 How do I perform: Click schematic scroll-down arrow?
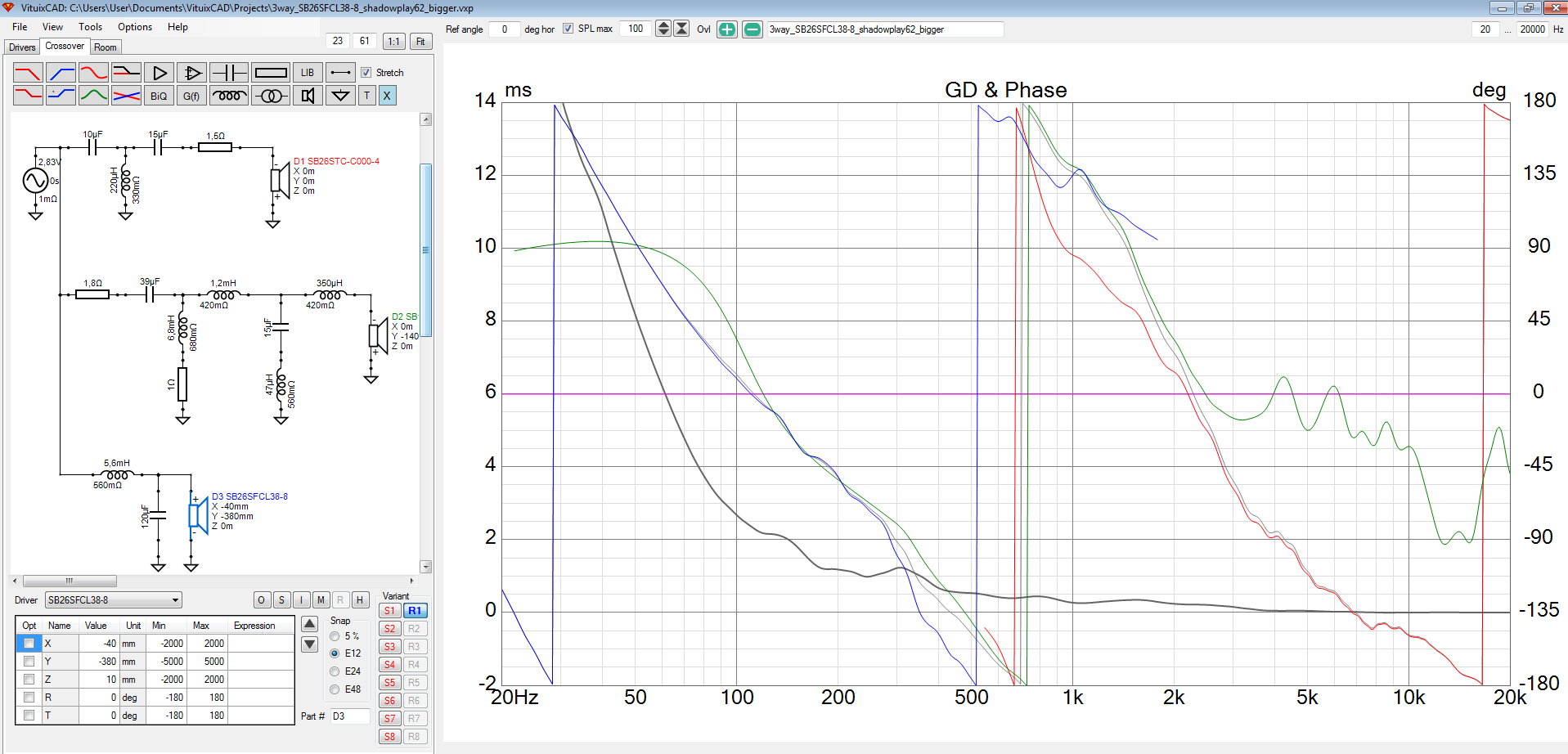point(425,566)
